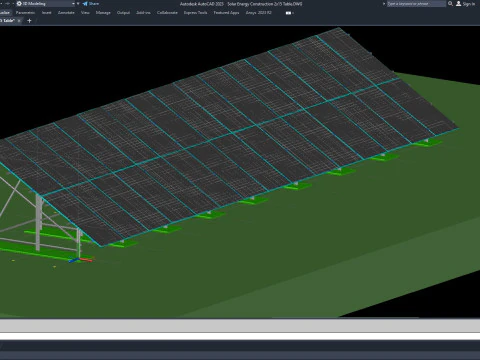
Task: Open the Express Tools ribbon tab
Action: point(196,13)
